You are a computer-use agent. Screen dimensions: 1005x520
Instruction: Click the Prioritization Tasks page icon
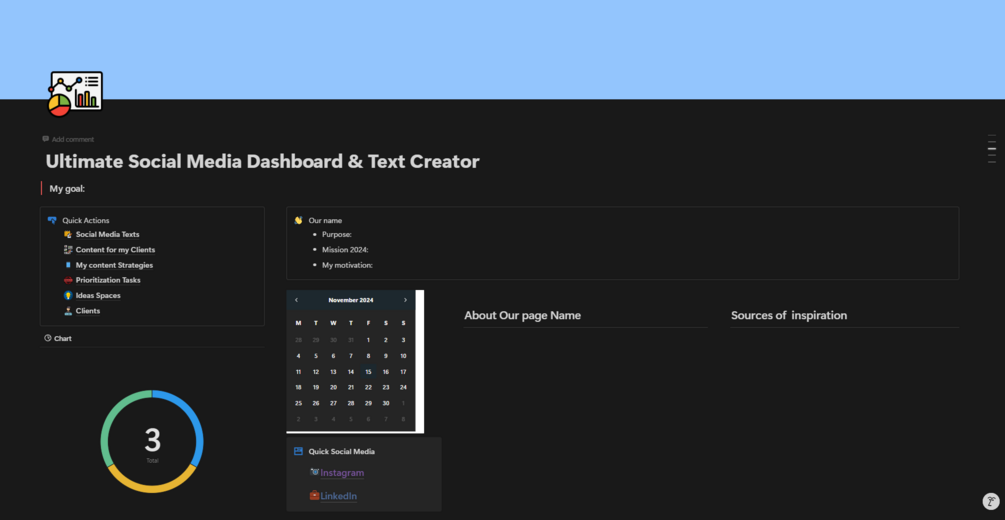68,280
